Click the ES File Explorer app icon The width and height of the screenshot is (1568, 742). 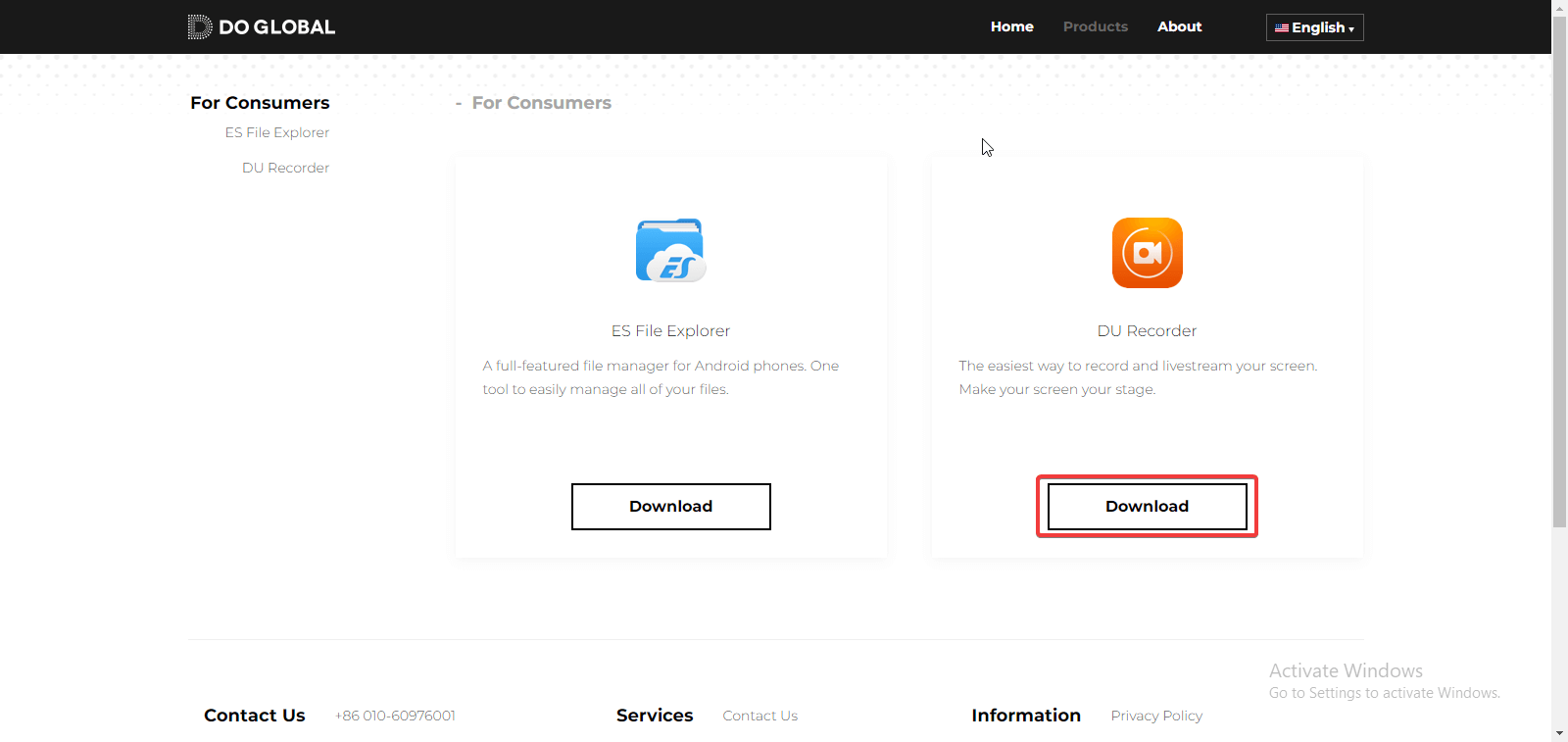coord(670,251)
